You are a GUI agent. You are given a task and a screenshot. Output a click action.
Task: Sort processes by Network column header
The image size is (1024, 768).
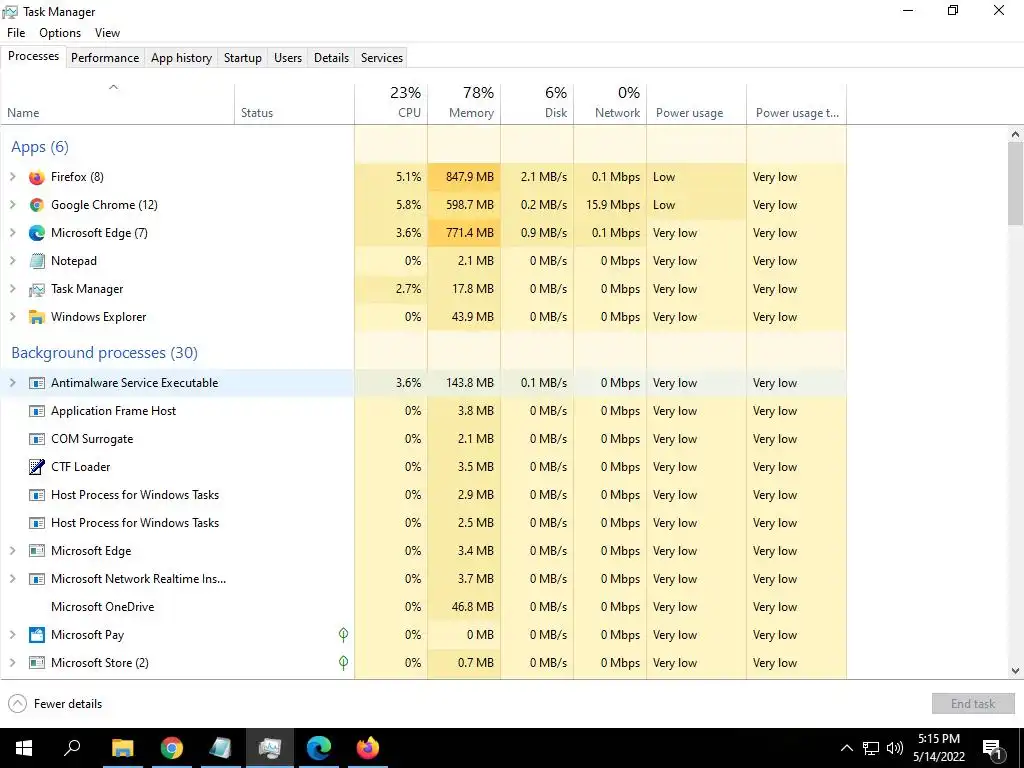(611, 103)
